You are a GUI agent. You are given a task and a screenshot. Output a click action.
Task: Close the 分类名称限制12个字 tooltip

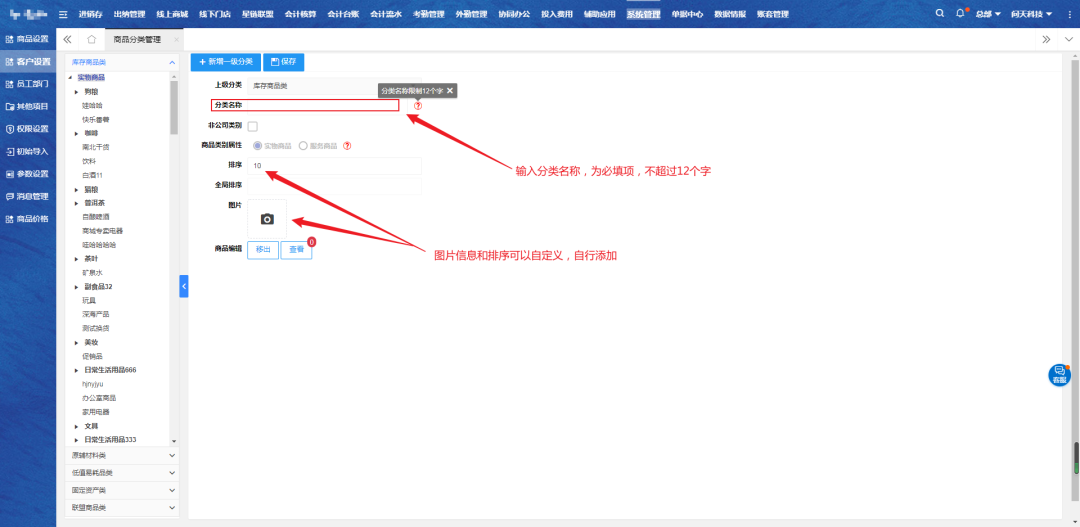click(x=450, y=91)
